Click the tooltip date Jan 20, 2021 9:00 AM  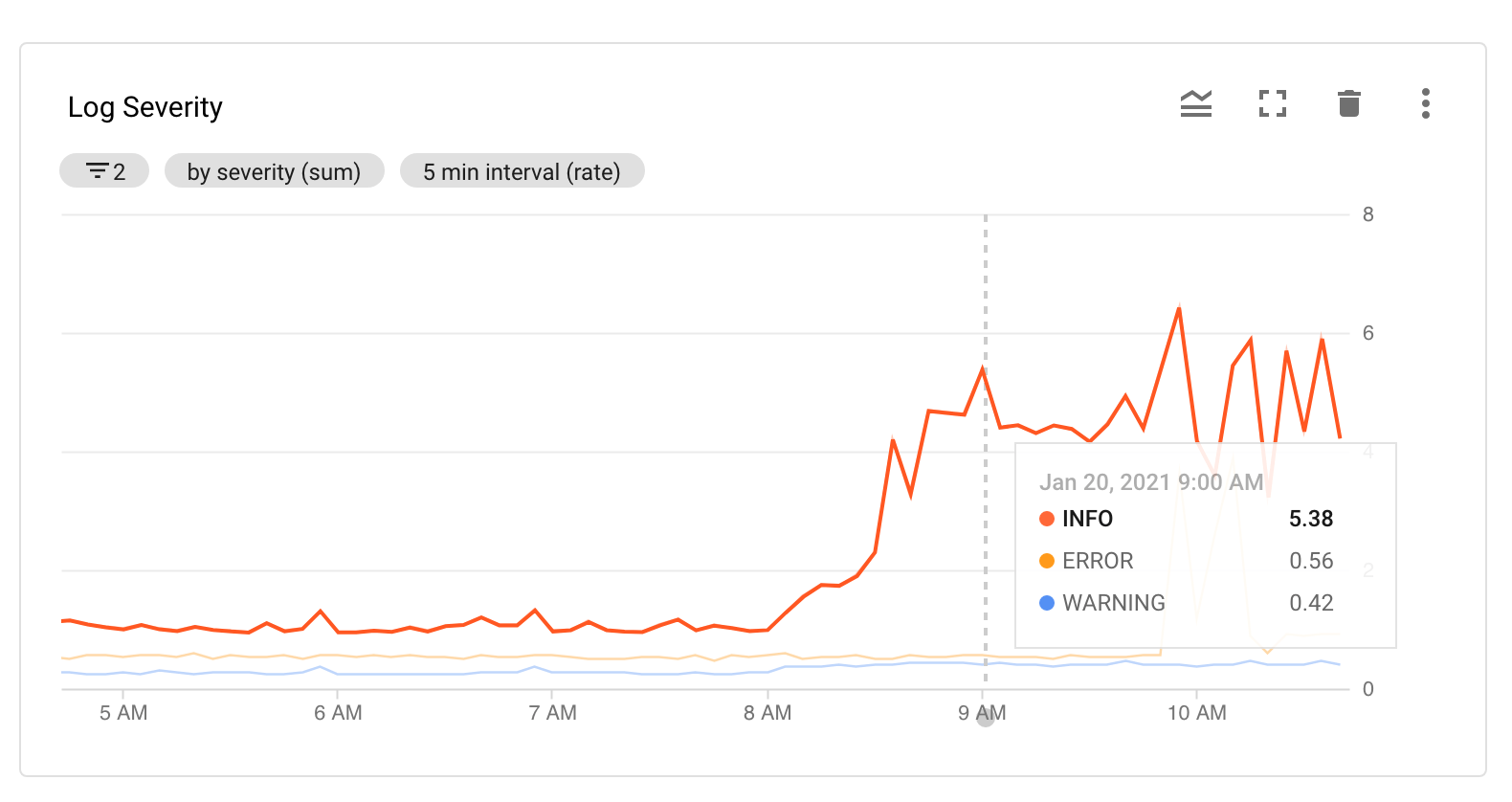click(x=1151, y=482)
